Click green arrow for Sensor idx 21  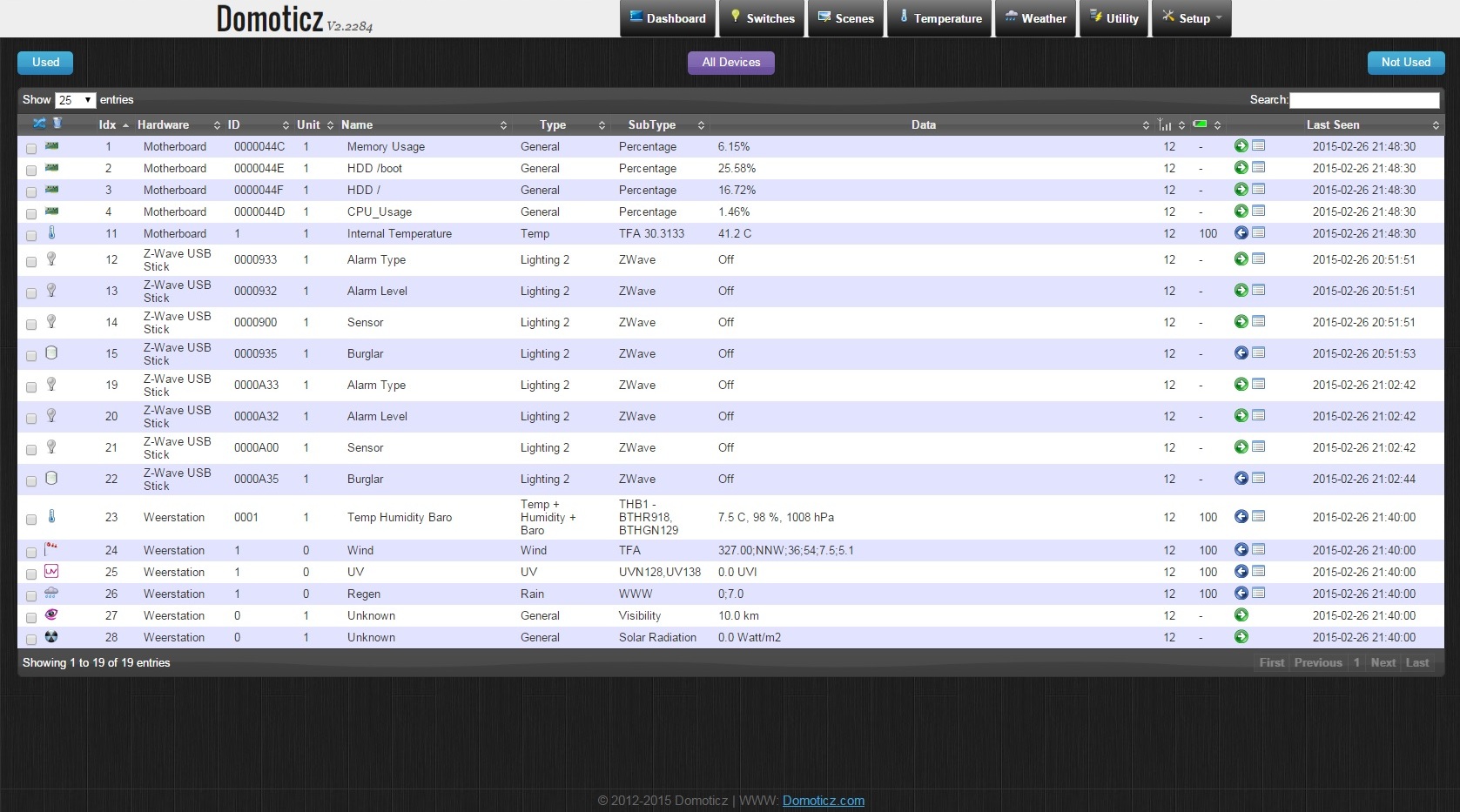pos(1241,447)
